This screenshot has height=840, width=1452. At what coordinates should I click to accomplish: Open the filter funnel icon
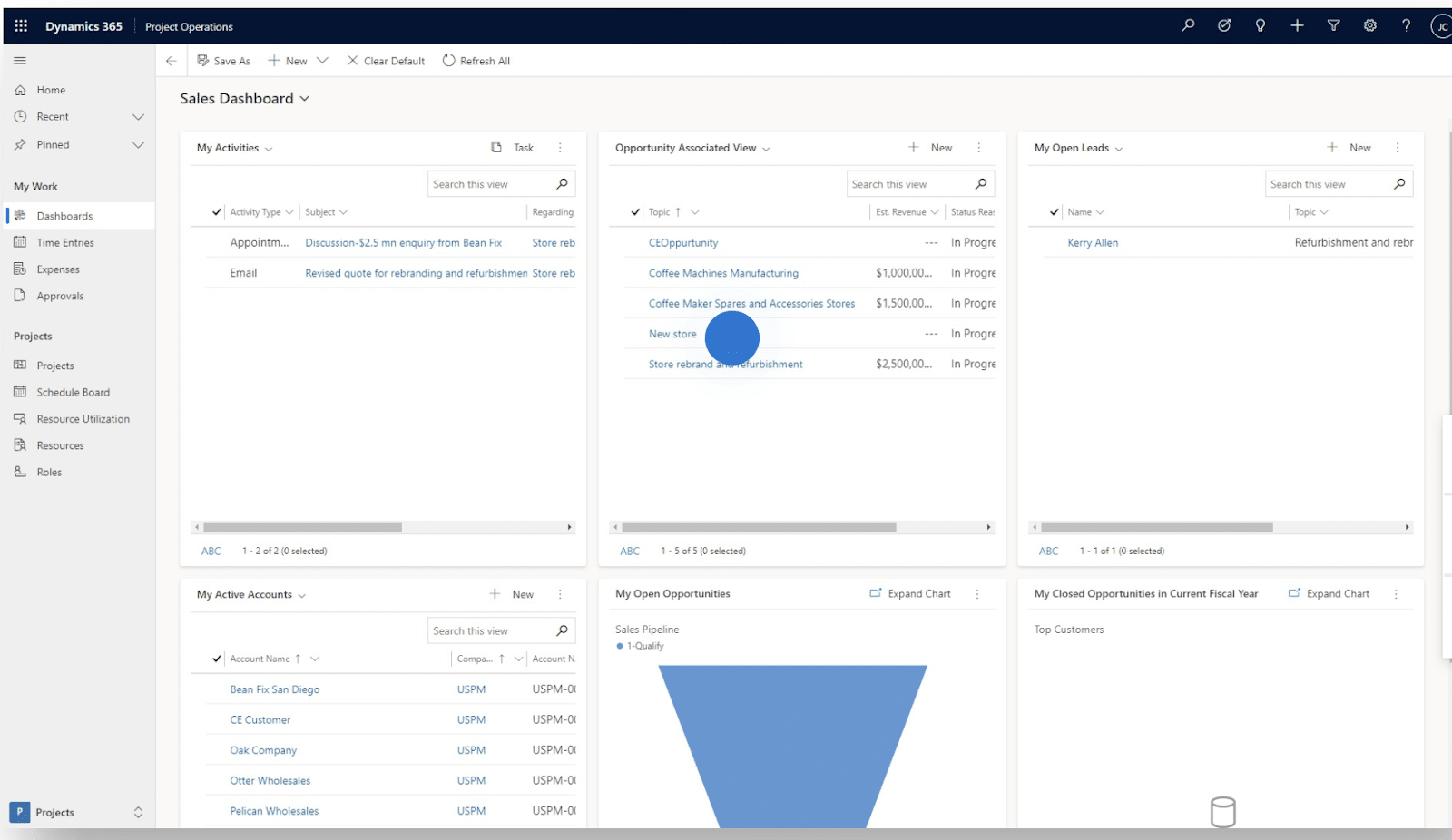point(1333,25)
